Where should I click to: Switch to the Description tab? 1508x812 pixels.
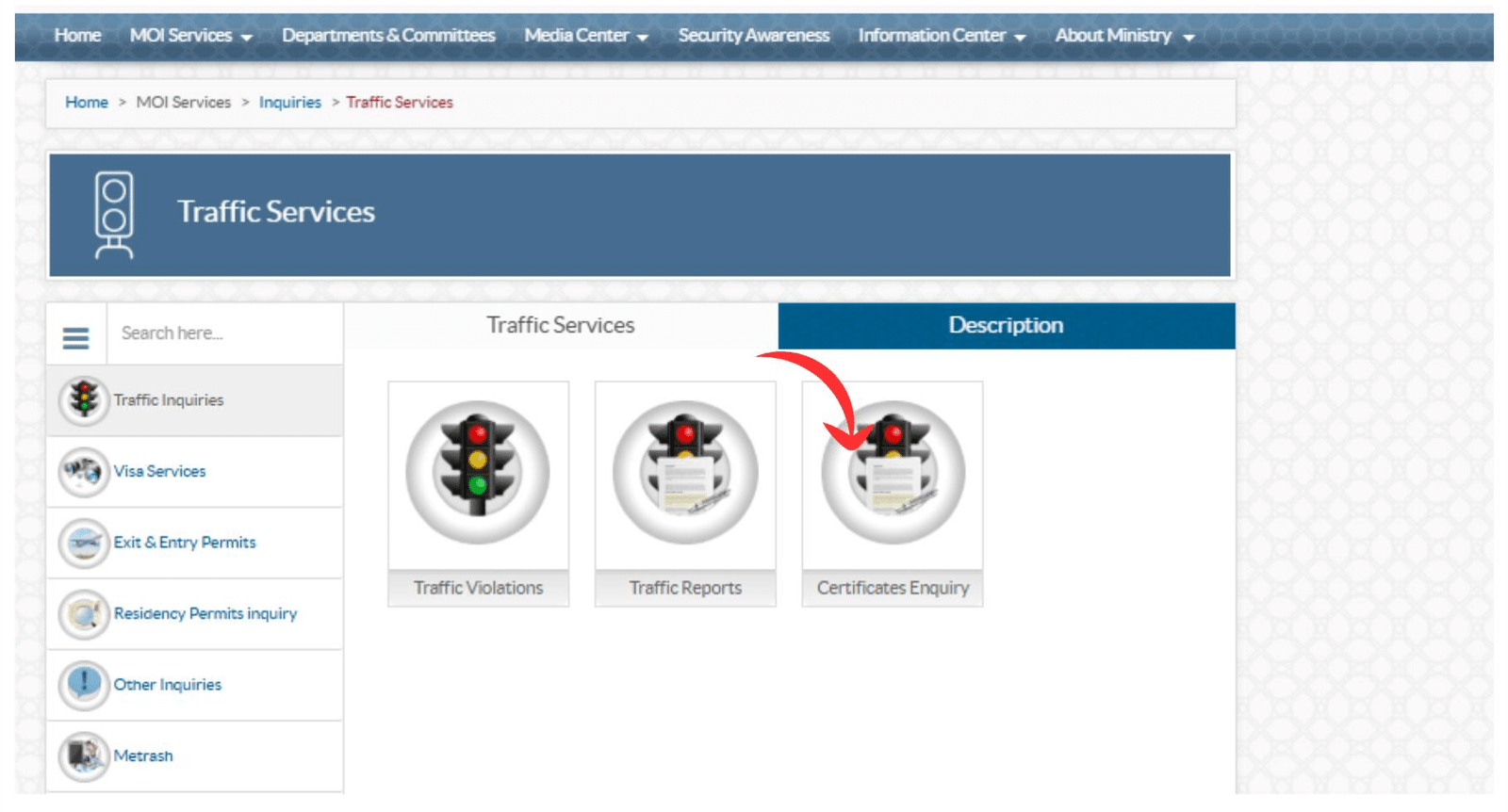[1007, 326]
